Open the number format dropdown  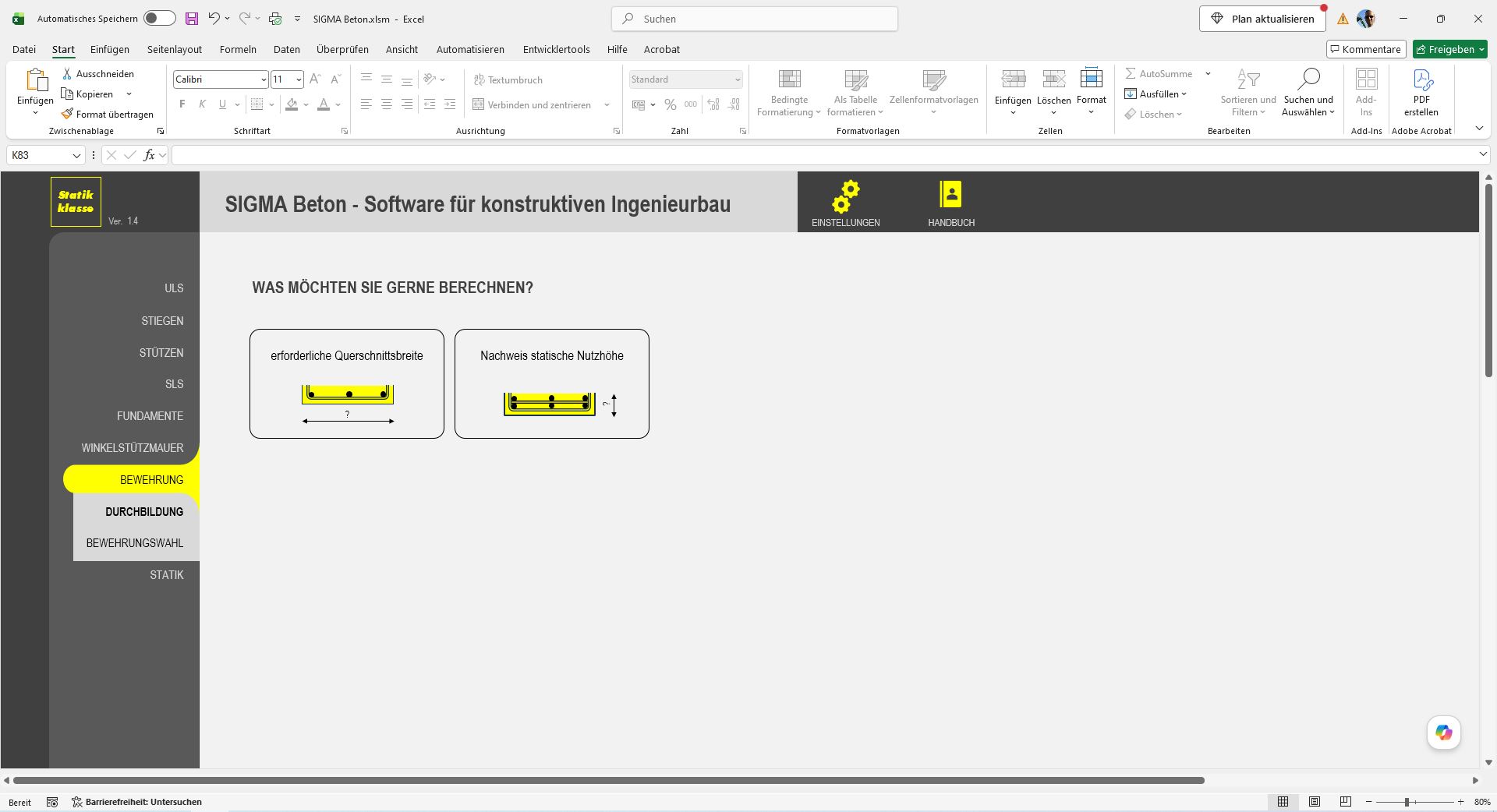click(x=737, y=79)
